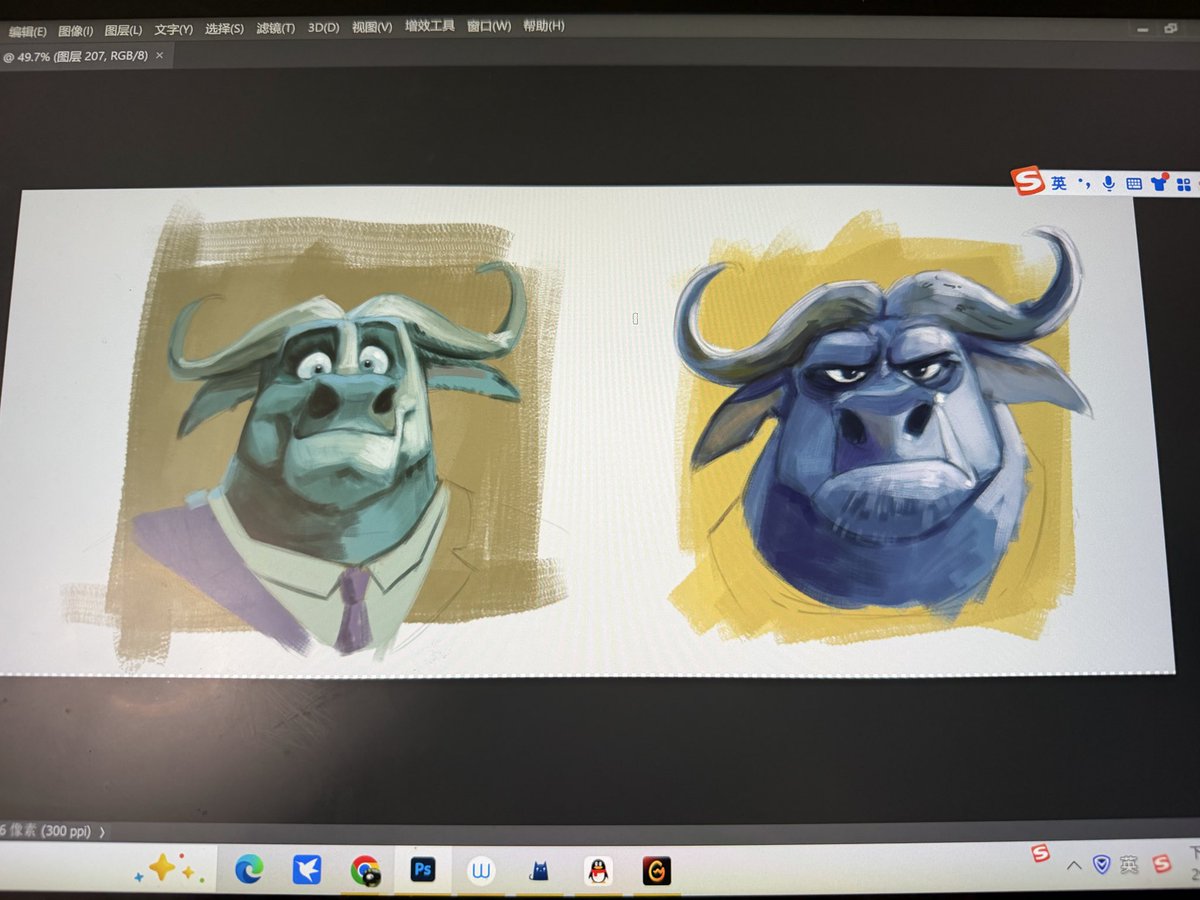Viewport: 1200px width, 900px height.
Task: Open the 增效工具 menu
Action: click(429, 26)
